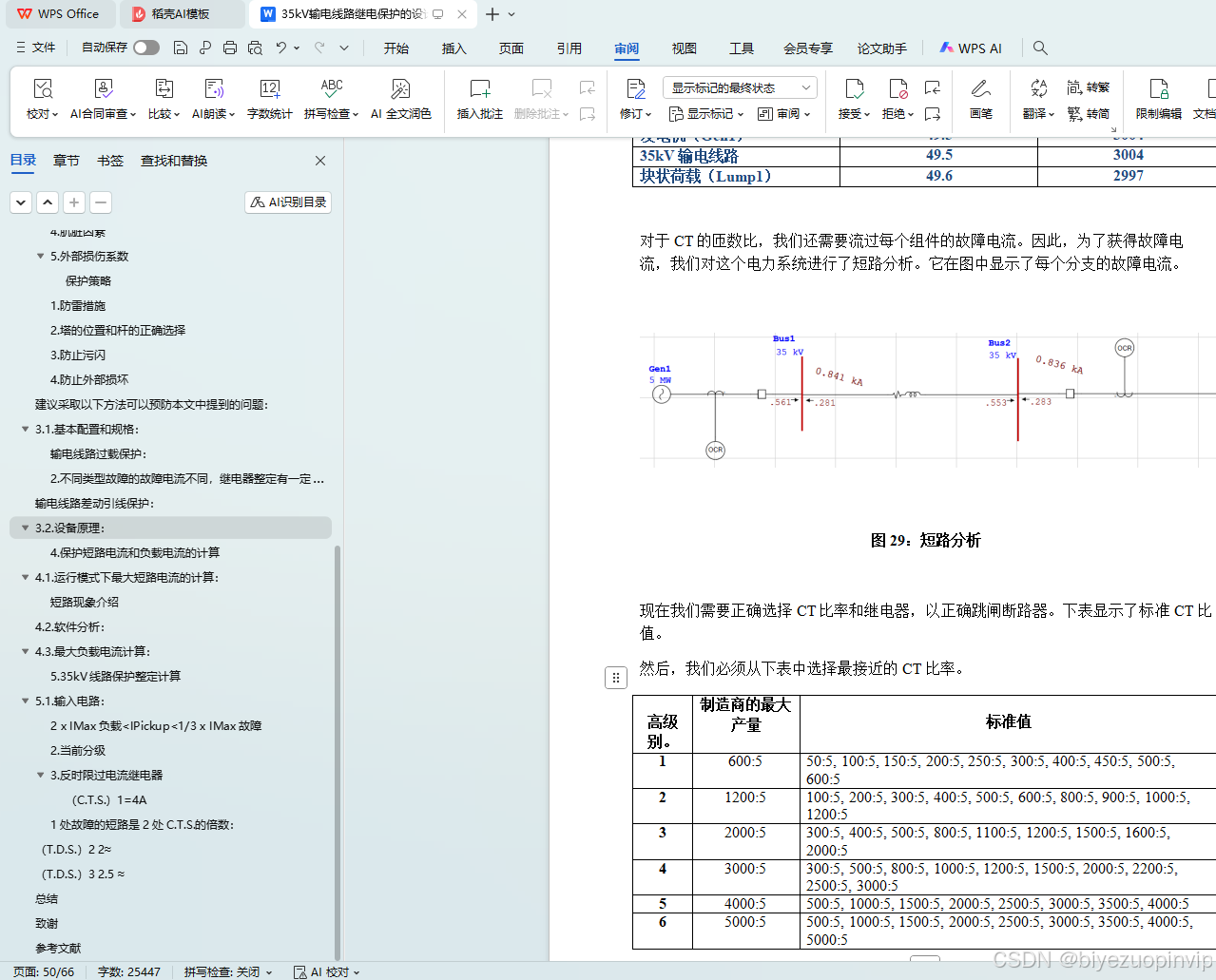This screenshot has width=1216, height=980.
Task: Open the 校对 proofreading tool
Action: [x=43, y=100]
